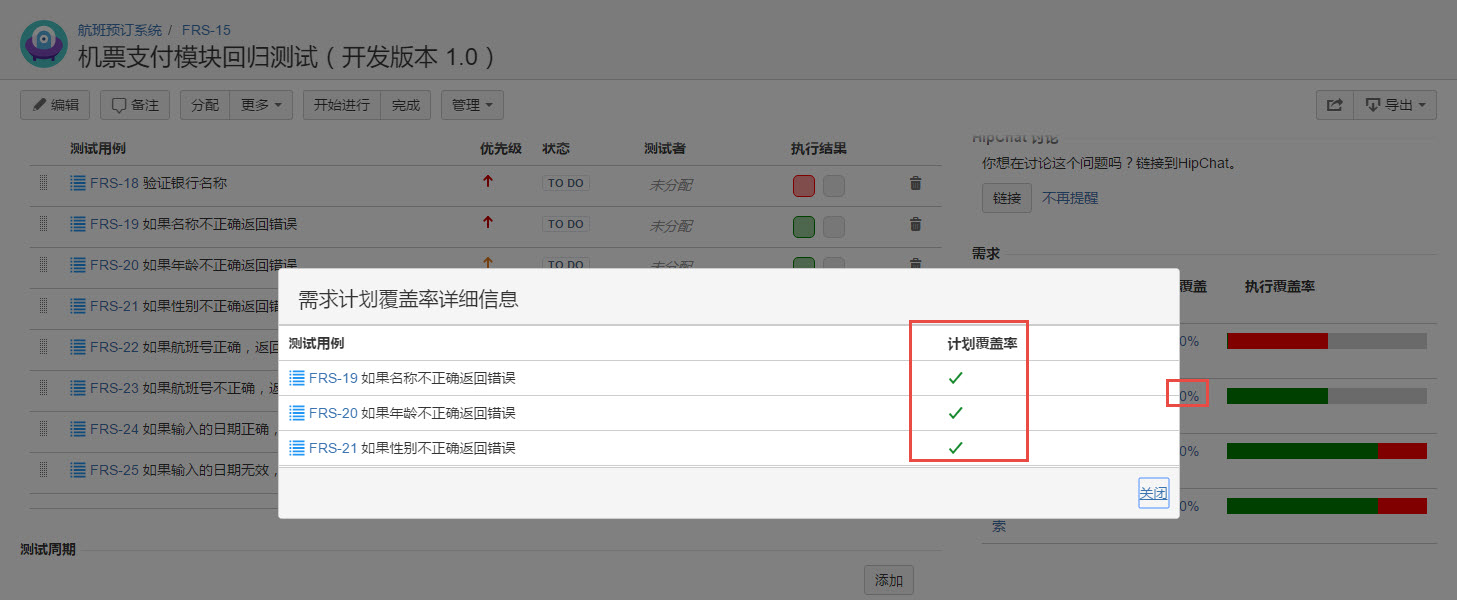Click the 优先级 column header
Viewport: 1457px width, 600px height.
point(501,148)
